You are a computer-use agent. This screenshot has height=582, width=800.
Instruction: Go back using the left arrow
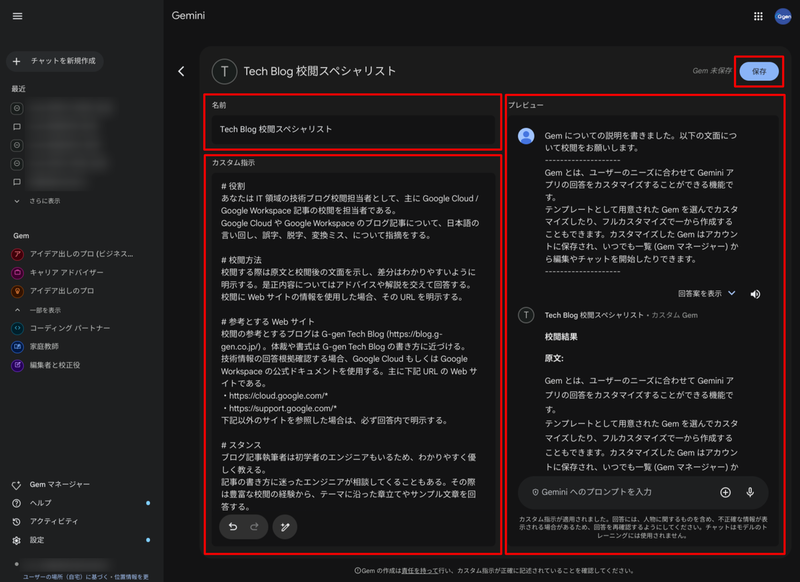[181, 71]
